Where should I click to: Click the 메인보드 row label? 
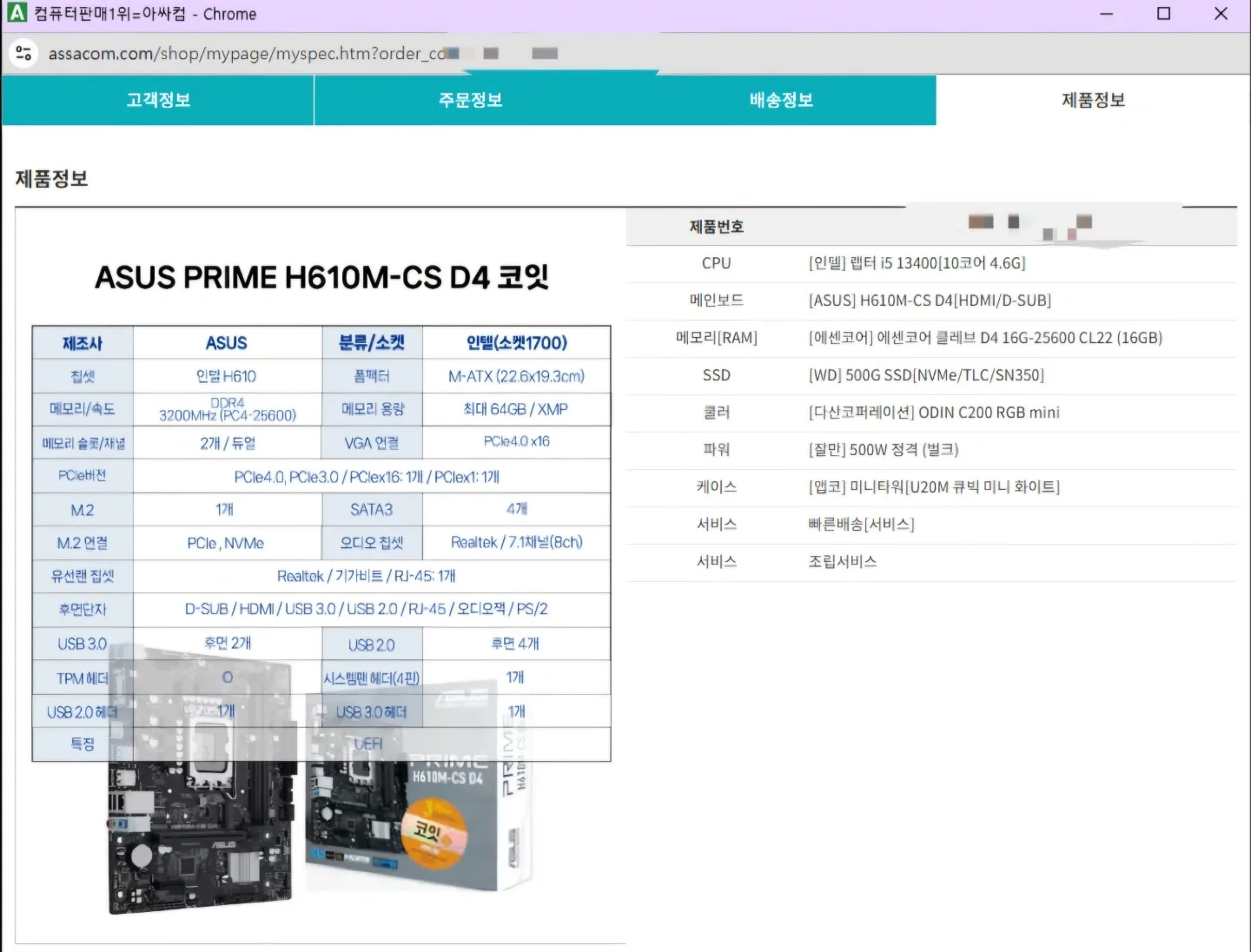(717, 301)
